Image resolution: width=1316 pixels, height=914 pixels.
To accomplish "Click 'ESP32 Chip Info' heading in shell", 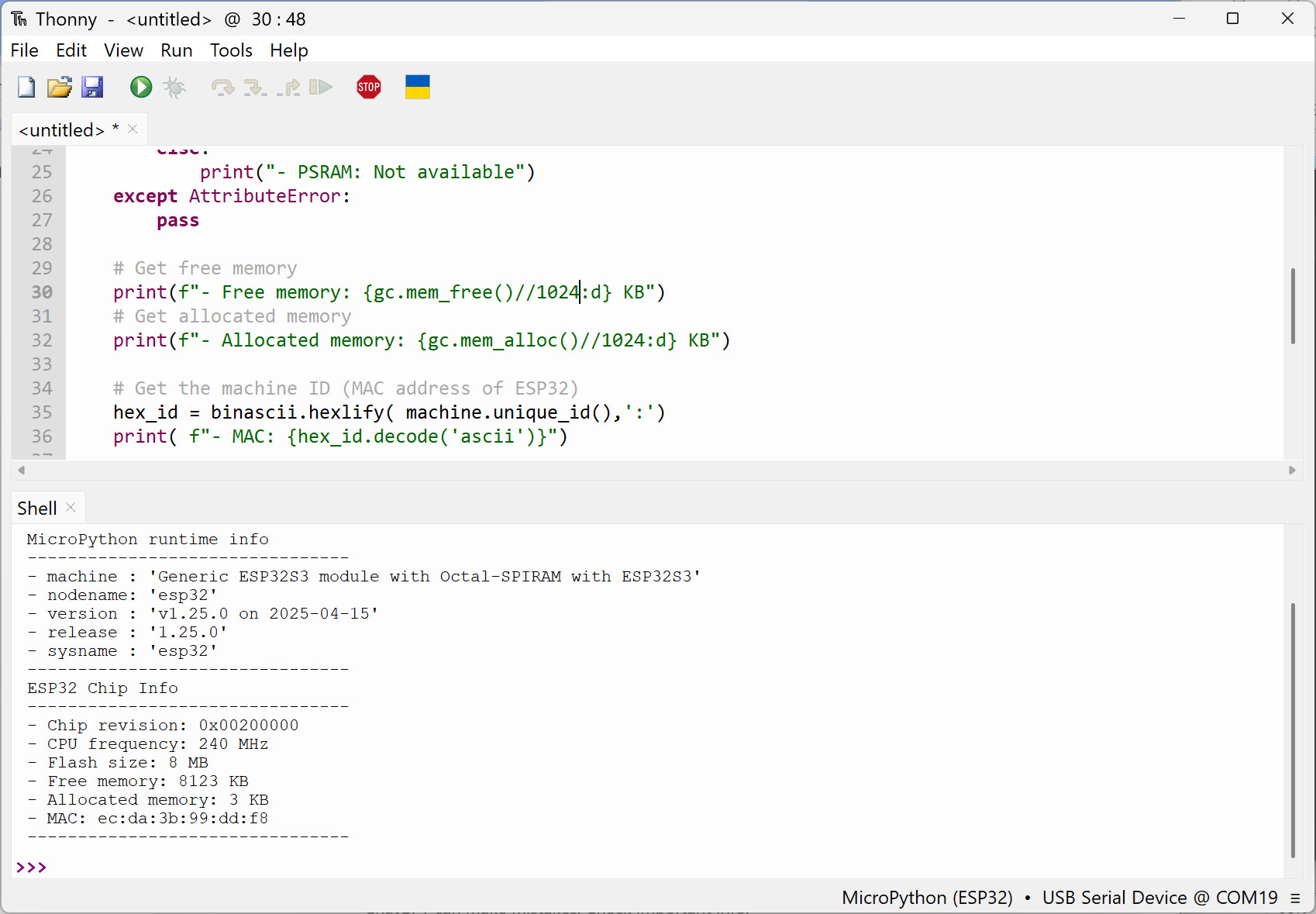I will pyautogui.click(x=103, y=688).
